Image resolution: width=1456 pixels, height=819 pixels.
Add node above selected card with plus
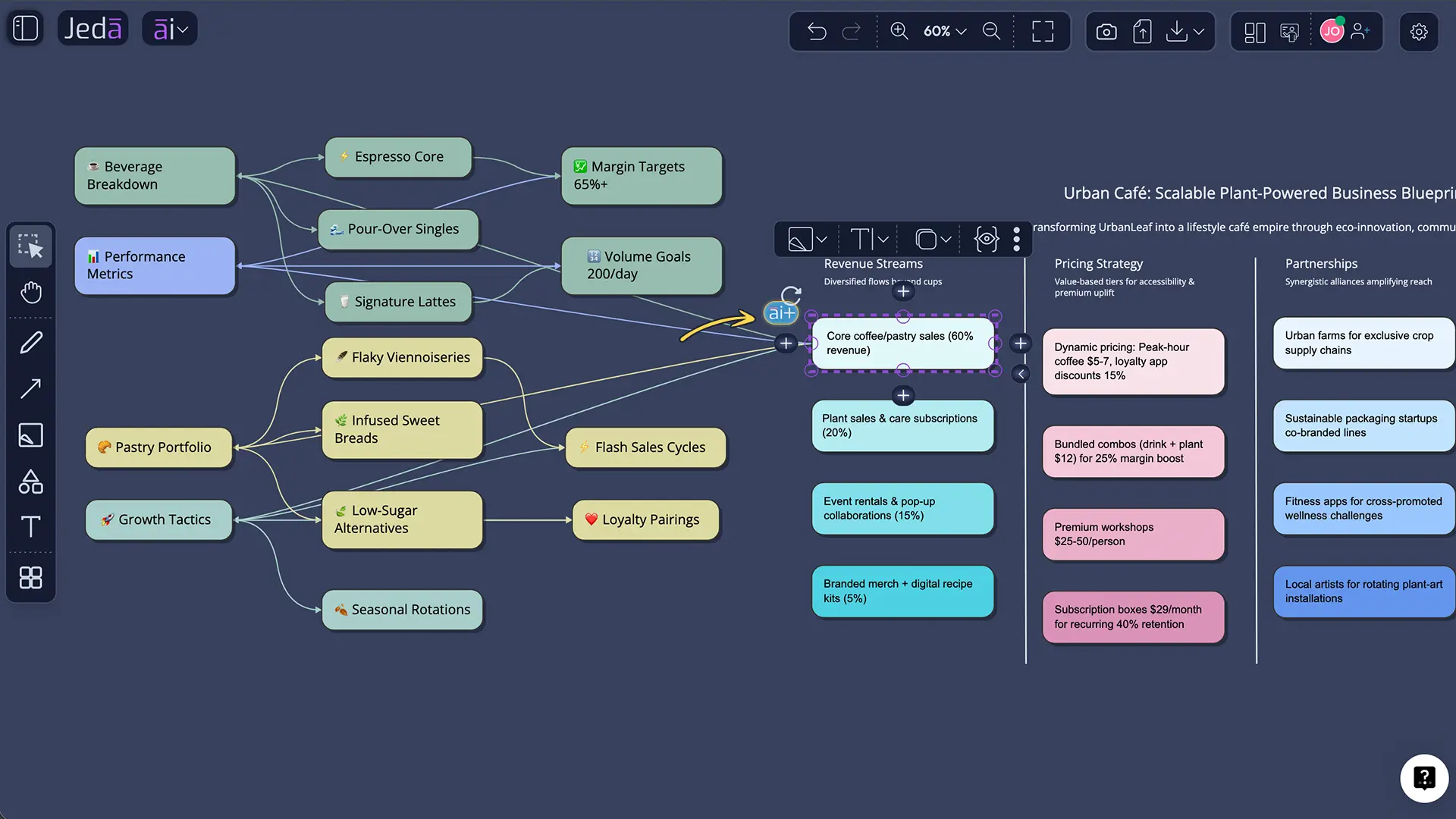(903, 291)
